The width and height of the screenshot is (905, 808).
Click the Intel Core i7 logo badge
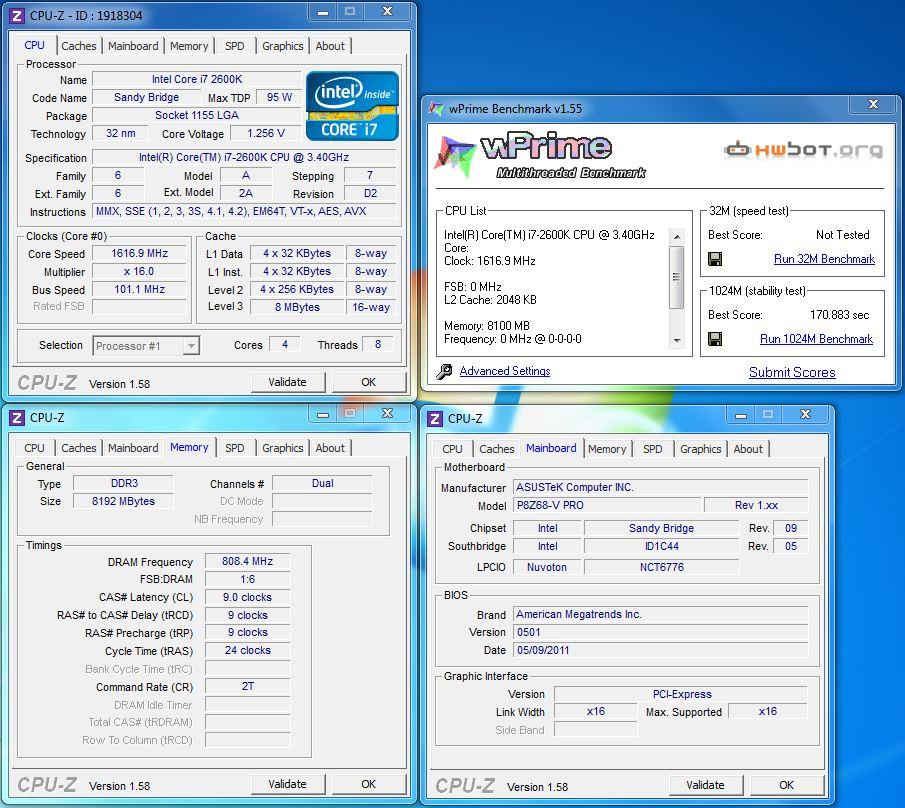pos(352,106)
